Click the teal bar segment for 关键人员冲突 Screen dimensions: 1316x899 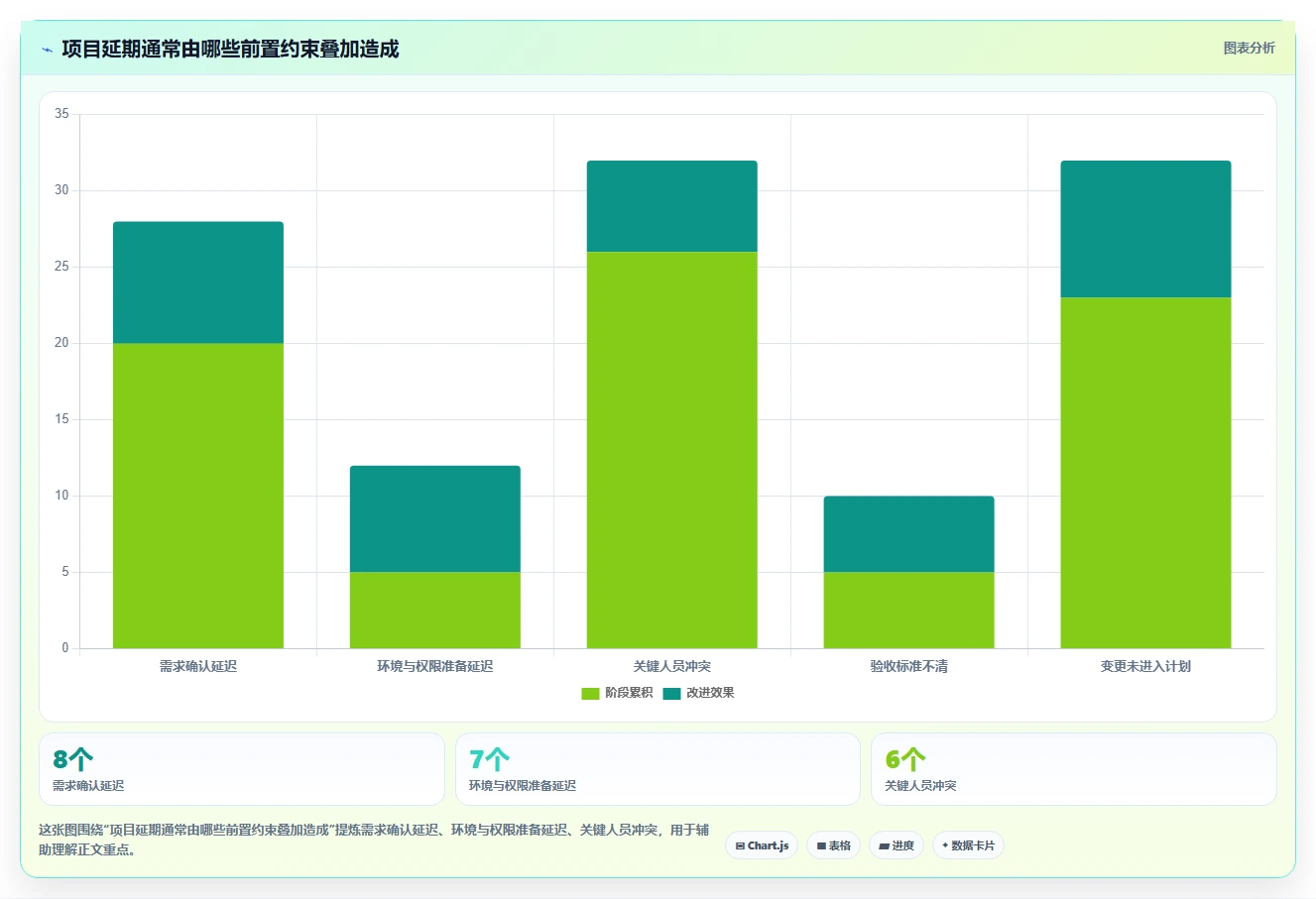tap(672, 206)
